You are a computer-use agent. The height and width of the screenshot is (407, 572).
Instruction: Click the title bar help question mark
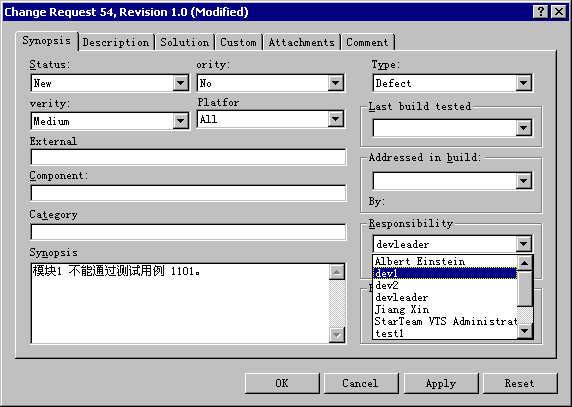coord(541,12)
